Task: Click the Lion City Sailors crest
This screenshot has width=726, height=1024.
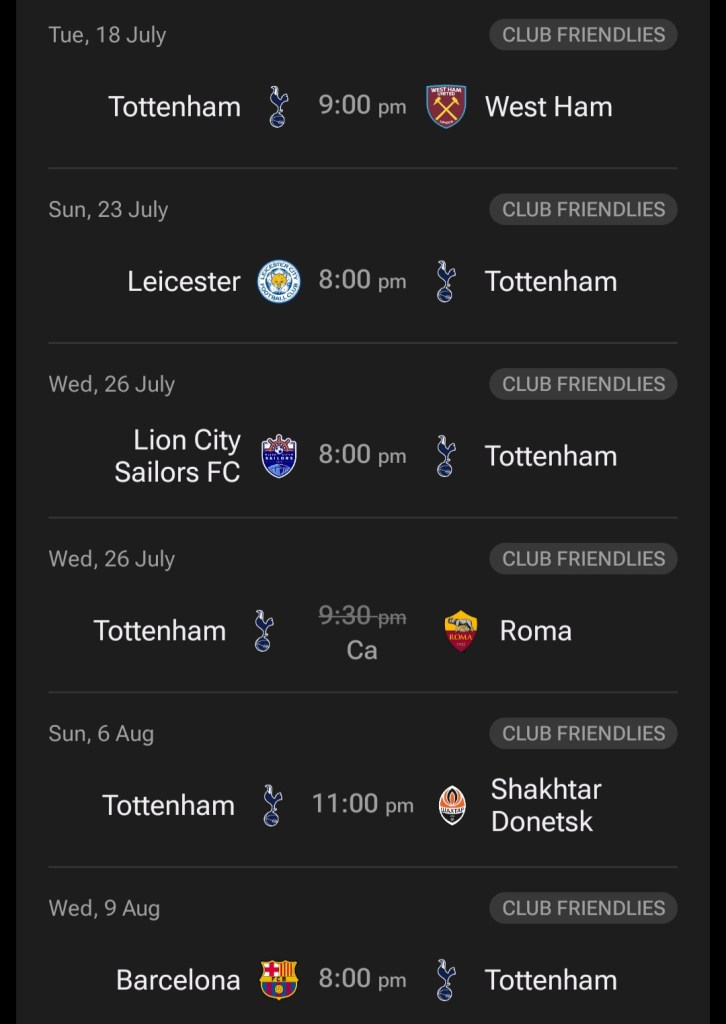Action: (278, 456)
